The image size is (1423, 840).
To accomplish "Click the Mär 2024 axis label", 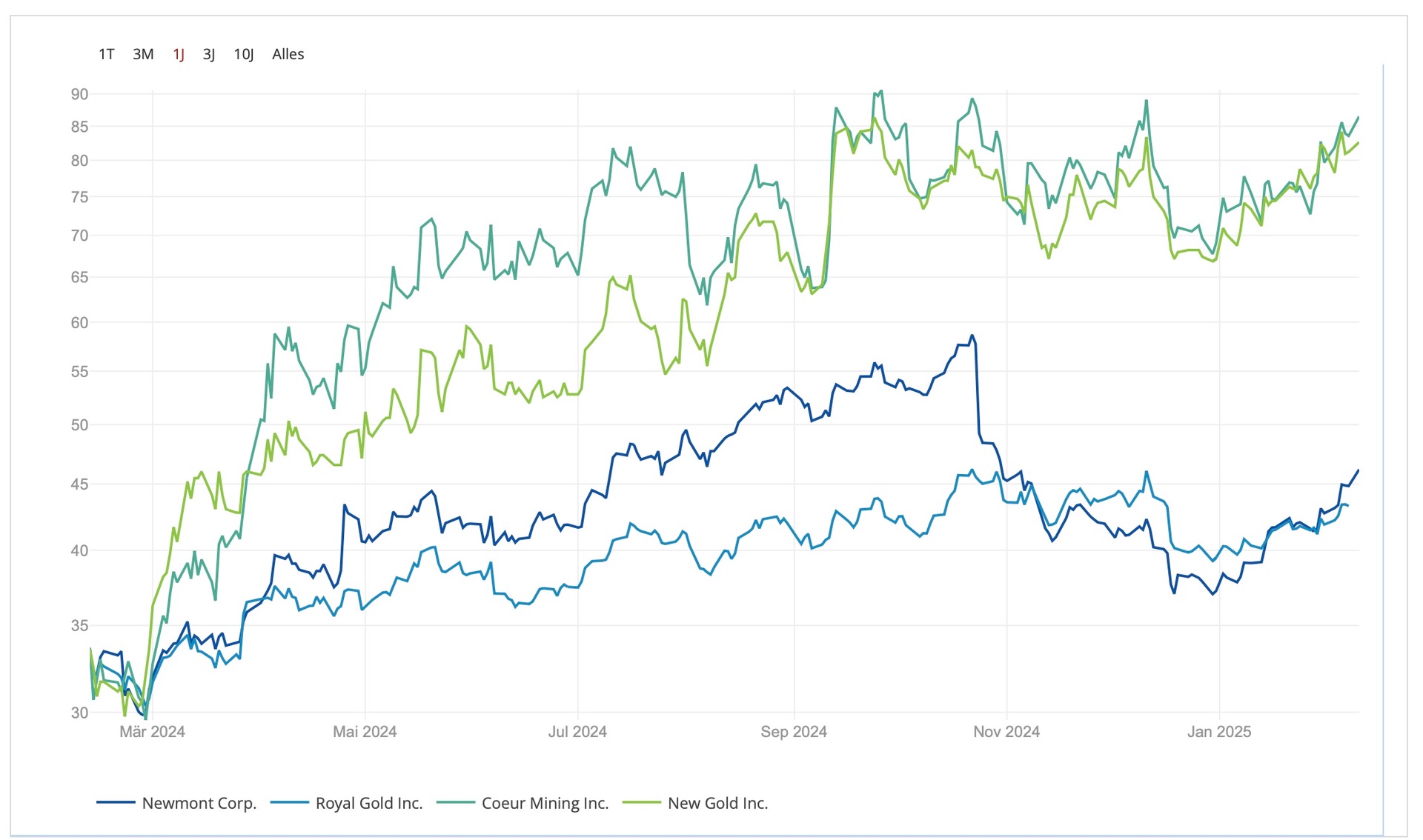I will [152, 732].
